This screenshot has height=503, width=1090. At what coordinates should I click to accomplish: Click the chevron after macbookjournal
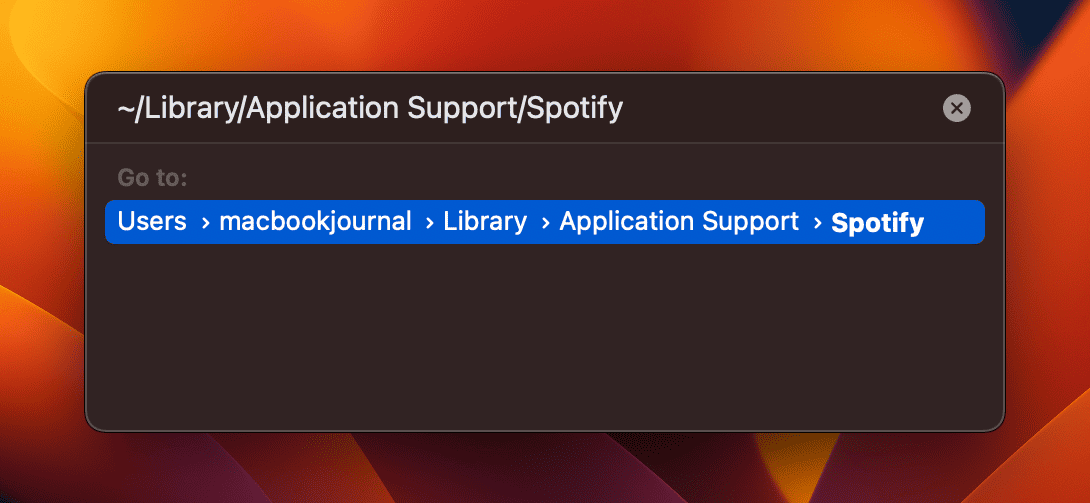430,223
